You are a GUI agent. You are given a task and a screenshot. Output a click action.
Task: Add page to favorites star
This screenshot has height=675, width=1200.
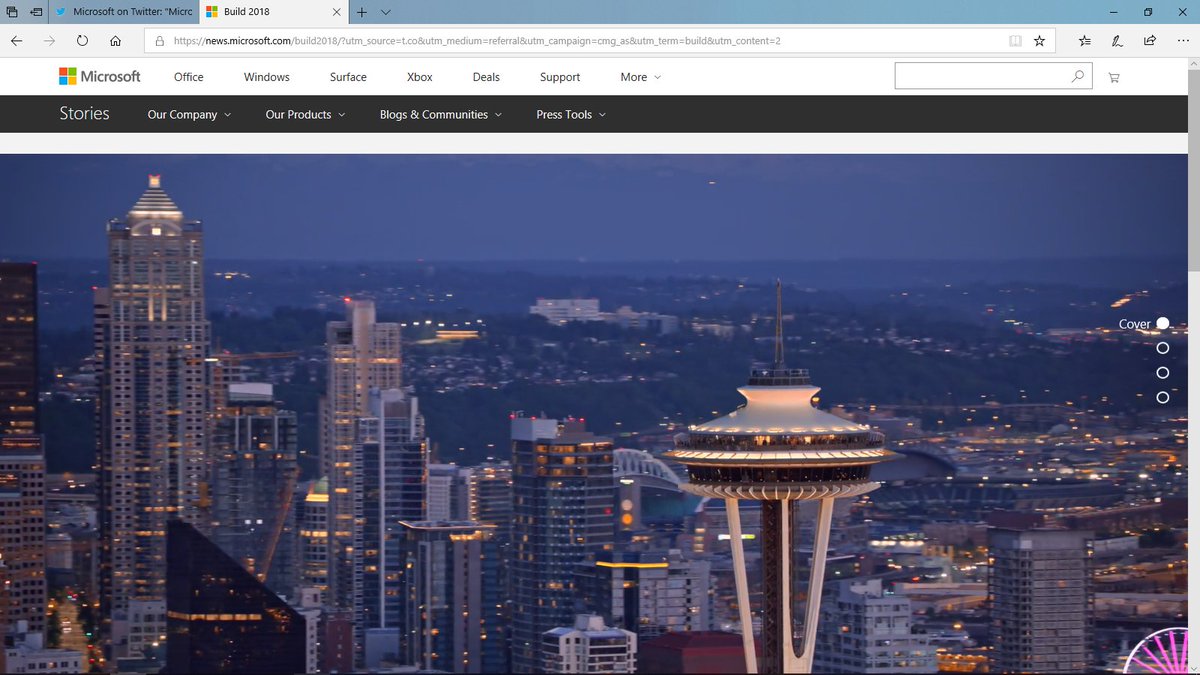coord(1039,41)
